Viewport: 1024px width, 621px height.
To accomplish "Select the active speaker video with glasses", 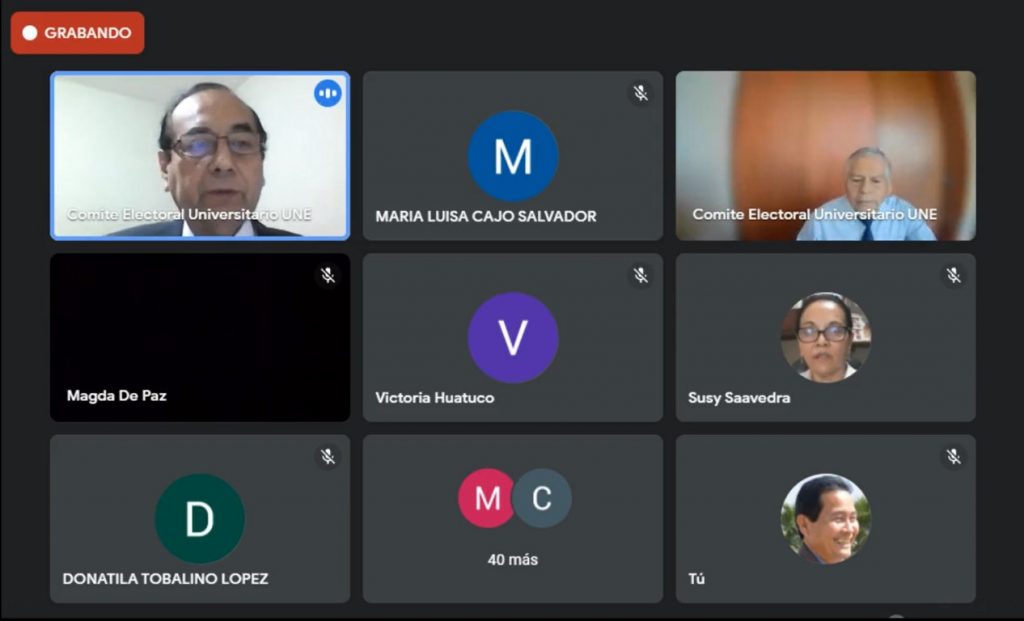I will pos(200,155).
